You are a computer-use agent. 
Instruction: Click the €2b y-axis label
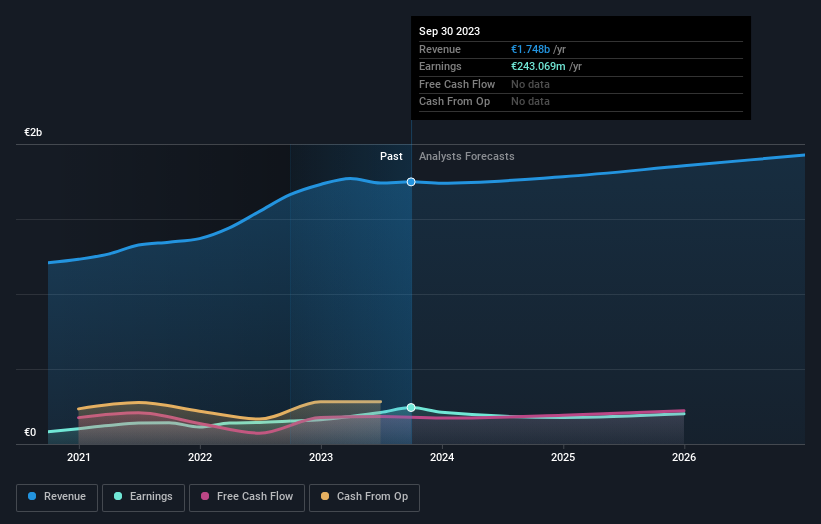[x=33, y=132]
